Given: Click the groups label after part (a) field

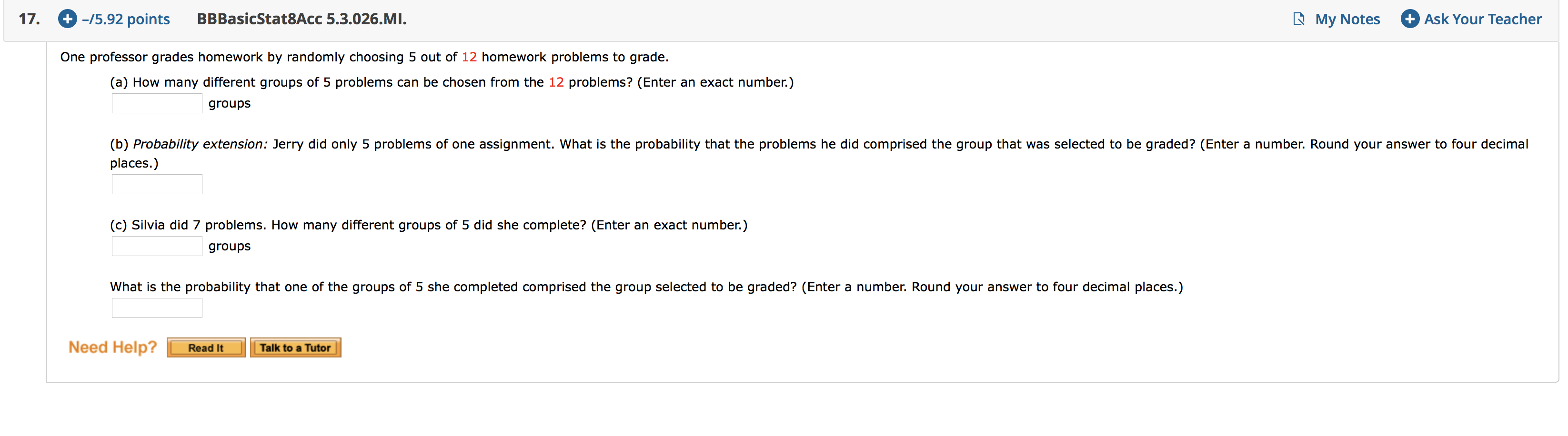Looking at the screenshot, I should click(x=229, y=103).
